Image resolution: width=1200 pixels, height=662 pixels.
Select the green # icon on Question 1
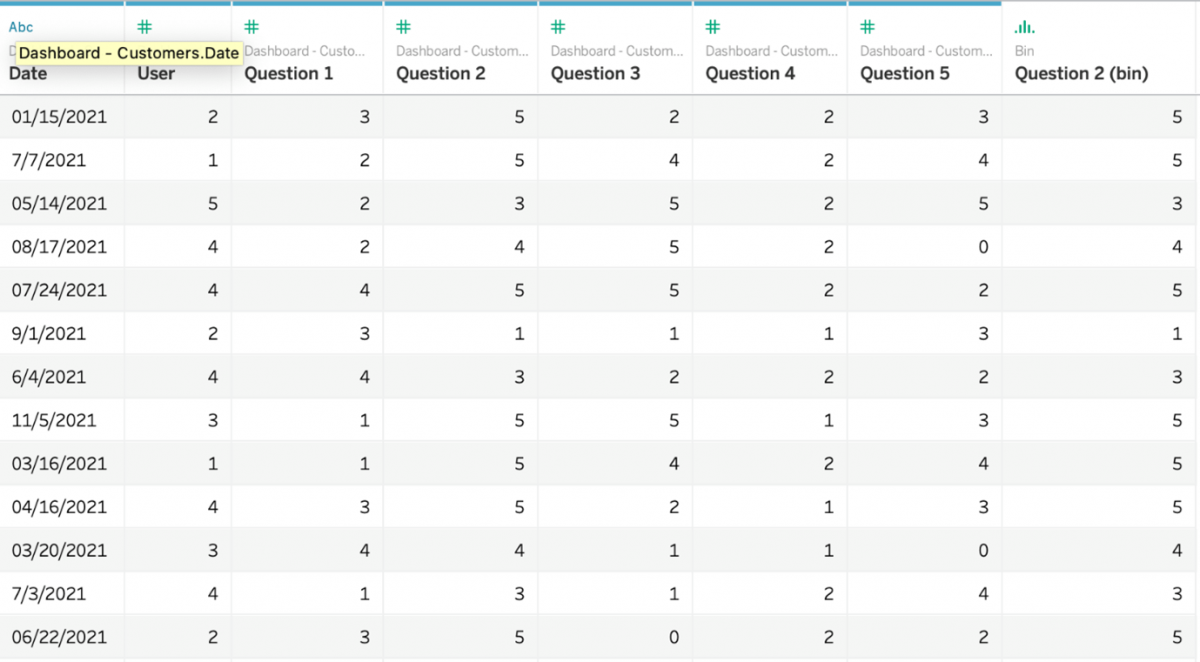[x=251, y=26]
